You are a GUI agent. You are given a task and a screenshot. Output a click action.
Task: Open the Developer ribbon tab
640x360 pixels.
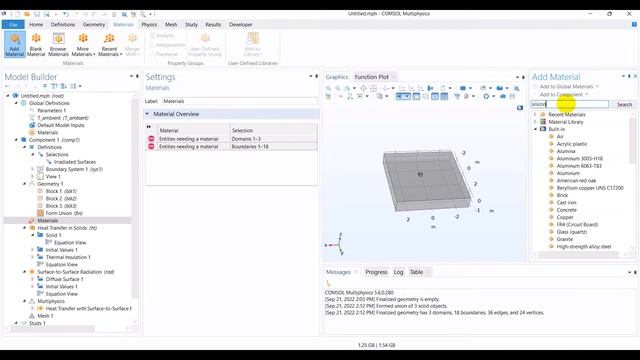(240, 24)
